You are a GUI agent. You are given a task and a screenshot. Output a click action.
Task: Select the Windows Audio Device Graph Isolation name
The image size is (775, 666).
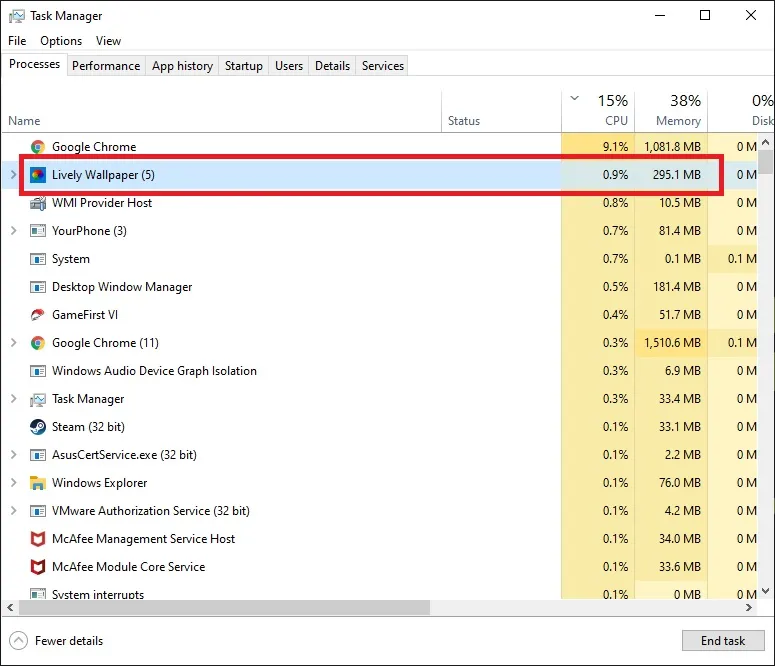[x=154, y=371]
